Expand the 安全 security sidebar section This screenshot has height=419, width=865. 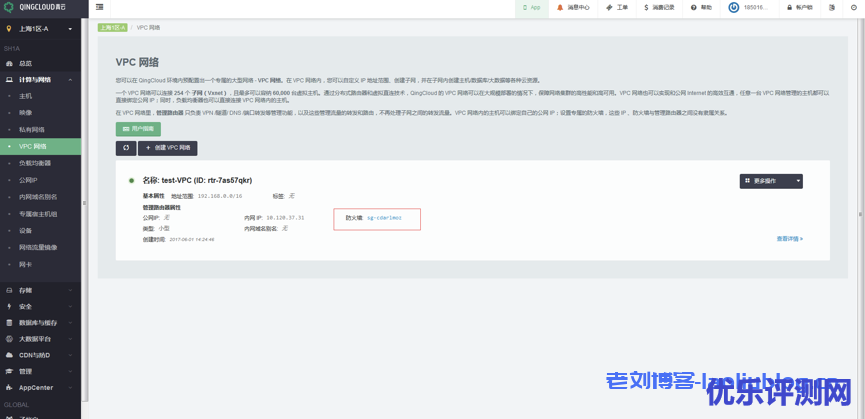[40, 306]
